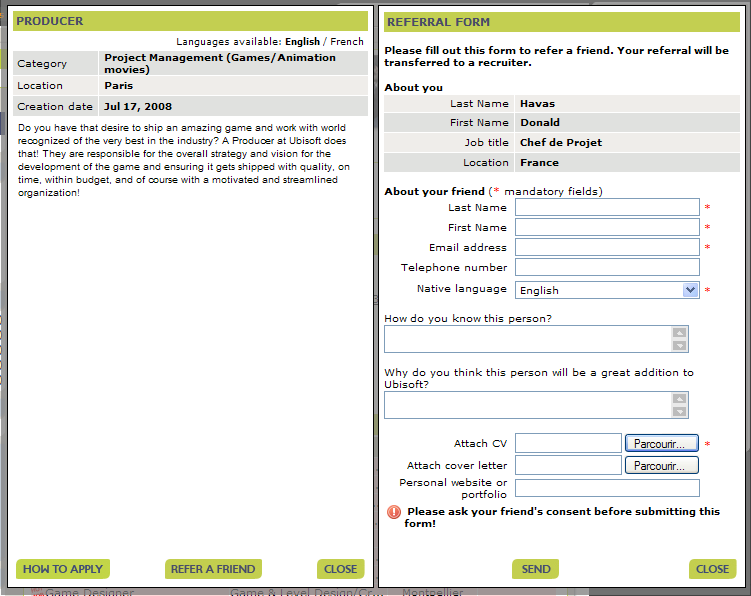Click the 'Jul 17, 2008' creation date
This screenshot has width=751, height=596.
point(138,106)
